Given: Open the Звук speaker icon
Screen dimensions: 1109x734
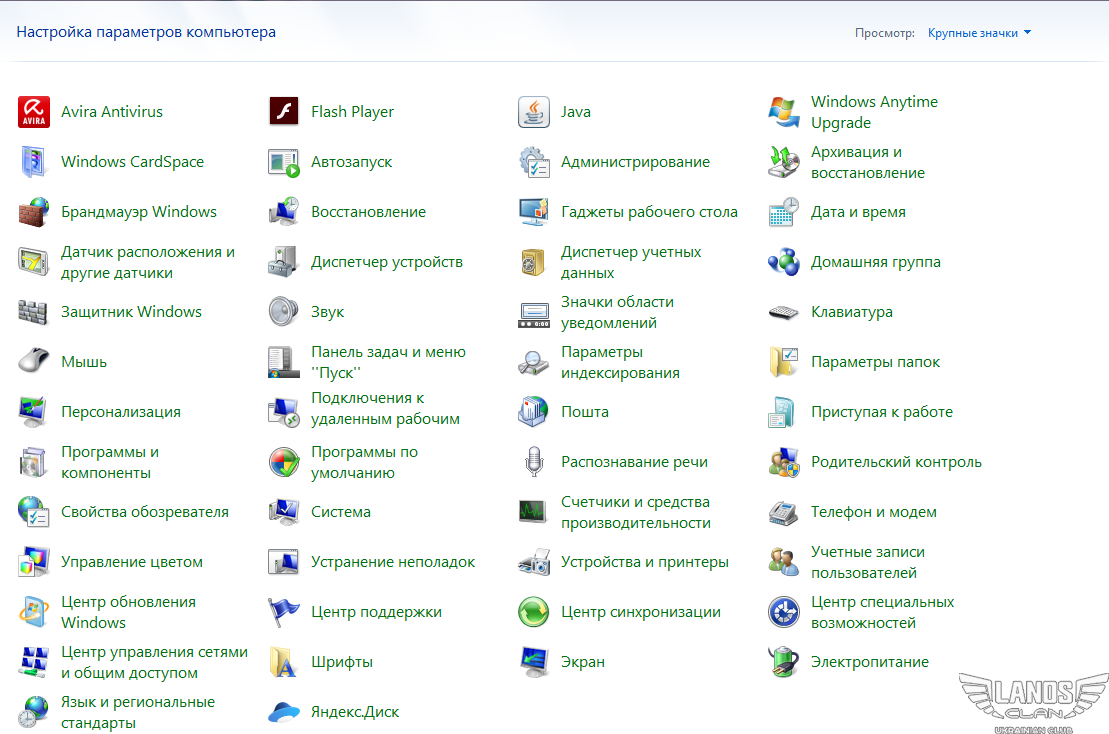Looking at the screenshot, I should click(284, 312).
